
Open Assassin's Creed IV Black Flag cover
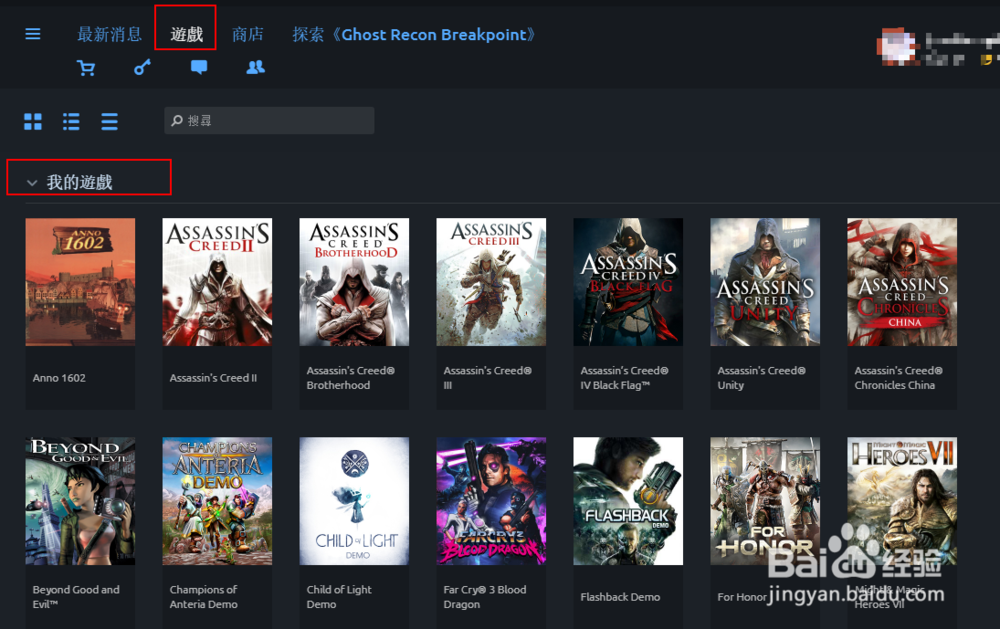628,282
